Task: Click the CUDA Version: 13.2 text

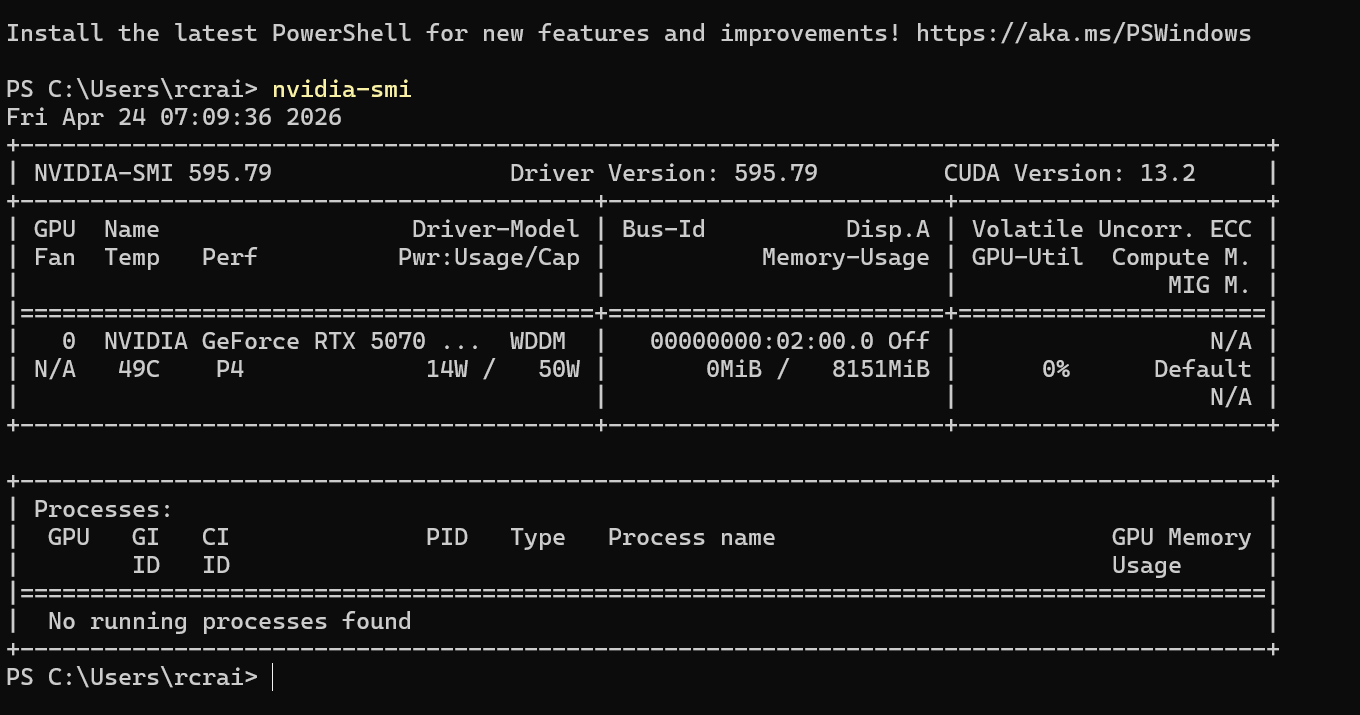Action: point(1069,173)
